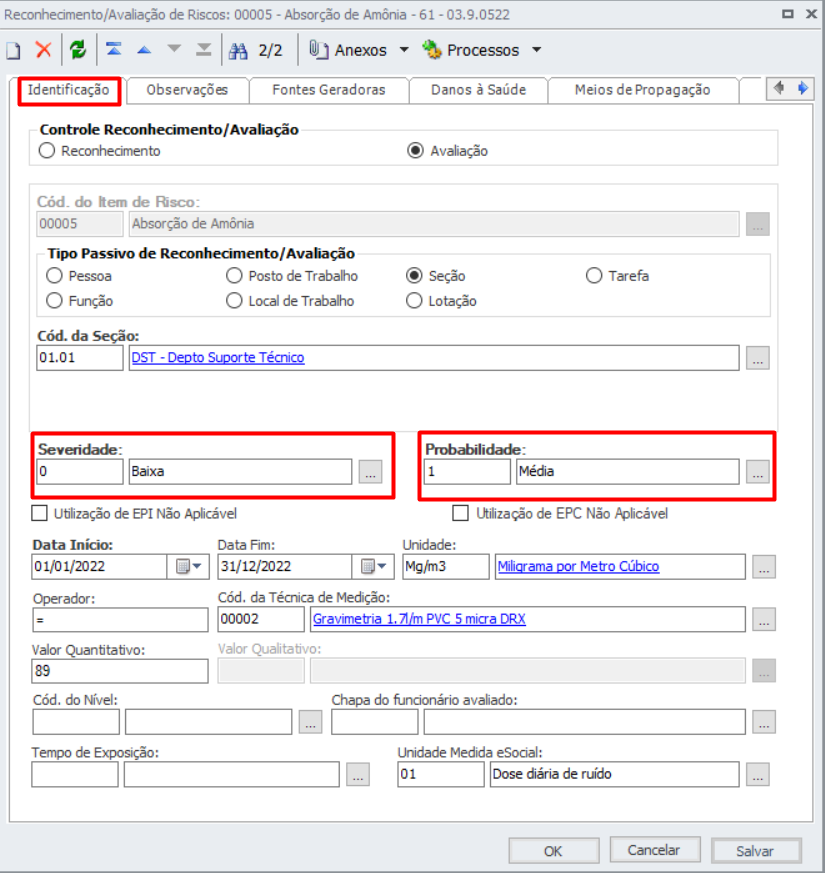Click the binoculars search icon

pos(238,51)
